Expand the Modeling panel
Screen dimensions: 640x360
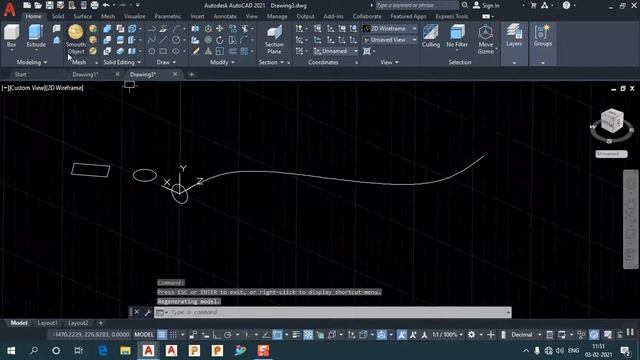click(32, 62)
